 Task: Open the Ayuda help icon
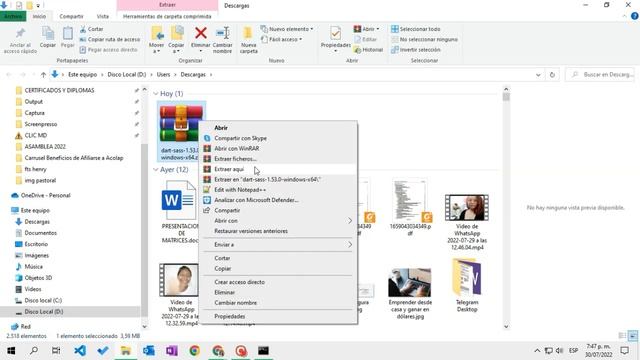click(x=634, y=16)
